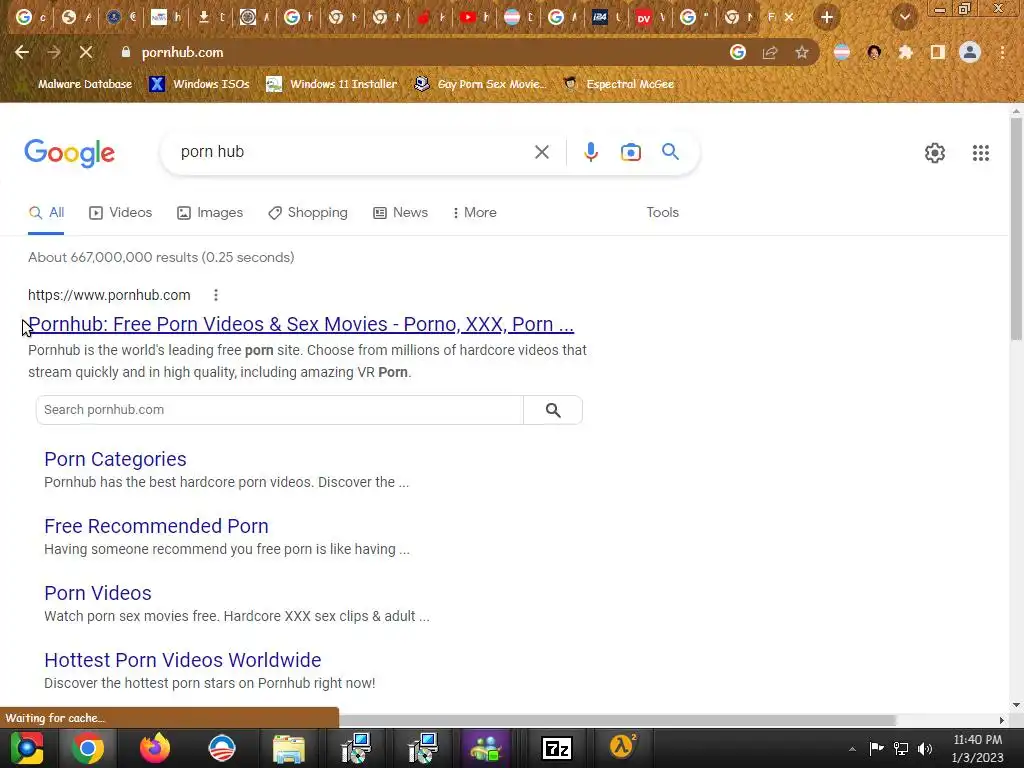1024x768 pixels.
Task: Toggle the browser side panel
Action: (938, 52)
